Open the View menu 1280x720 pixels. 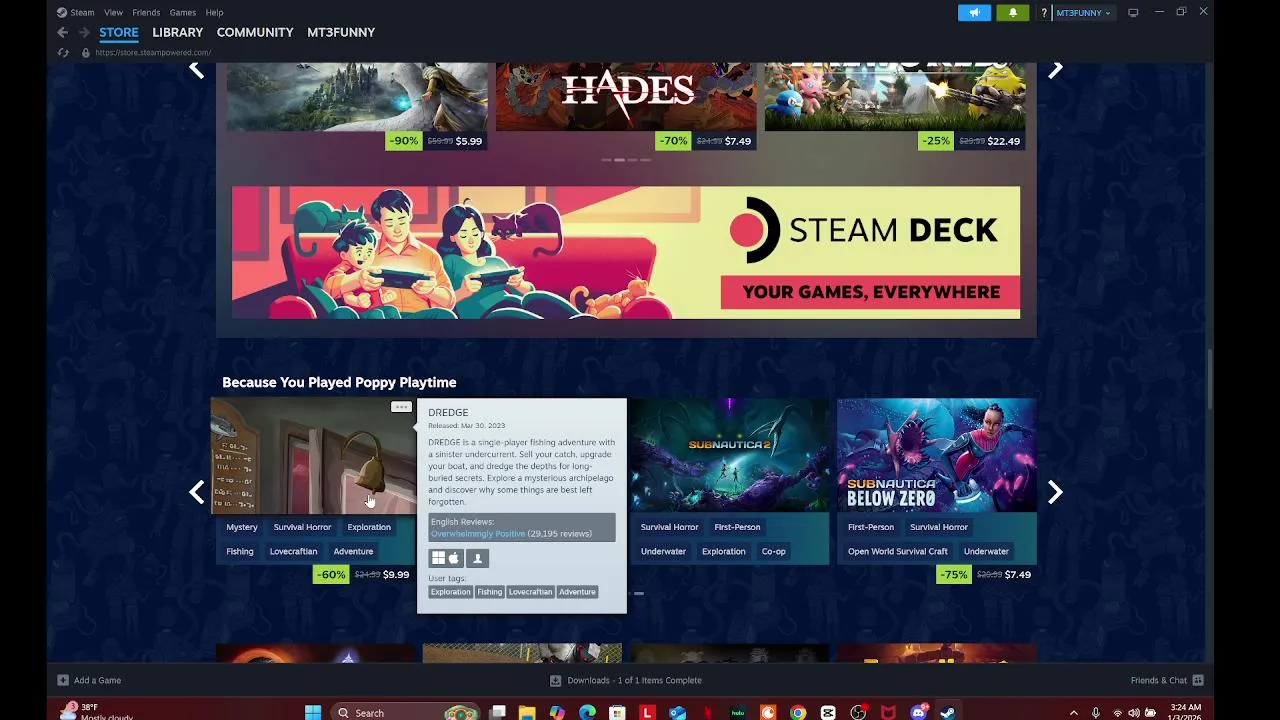[113, 12]
